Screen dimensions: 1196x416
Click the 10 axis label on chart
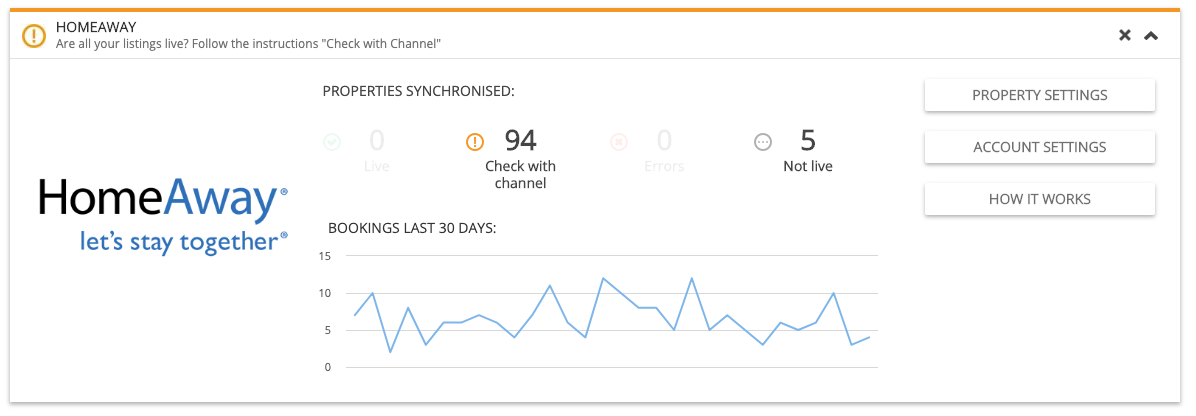[324, 293]
